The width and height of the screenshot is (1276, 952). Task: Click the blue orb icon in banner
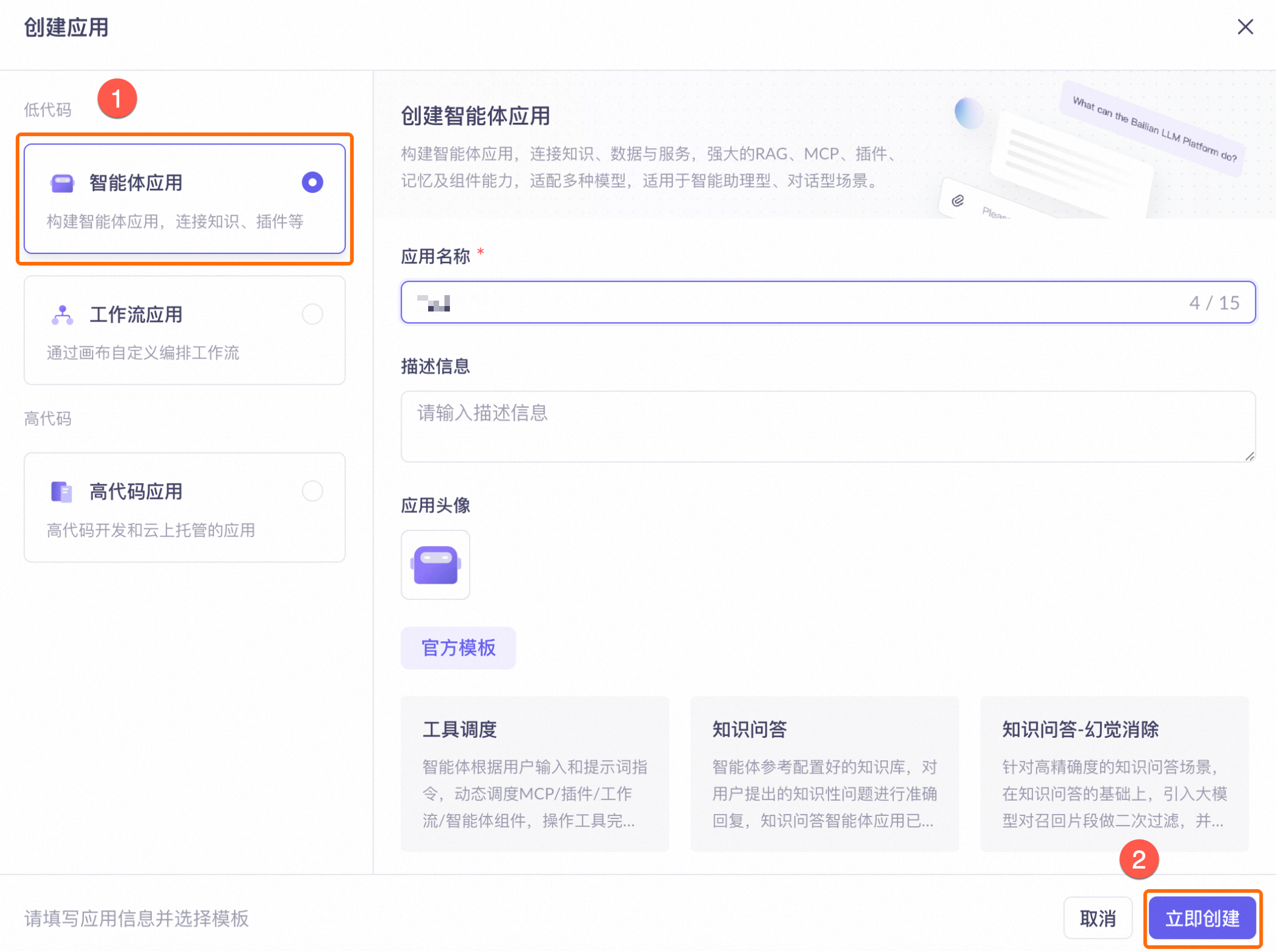click(x=968, y=113)
